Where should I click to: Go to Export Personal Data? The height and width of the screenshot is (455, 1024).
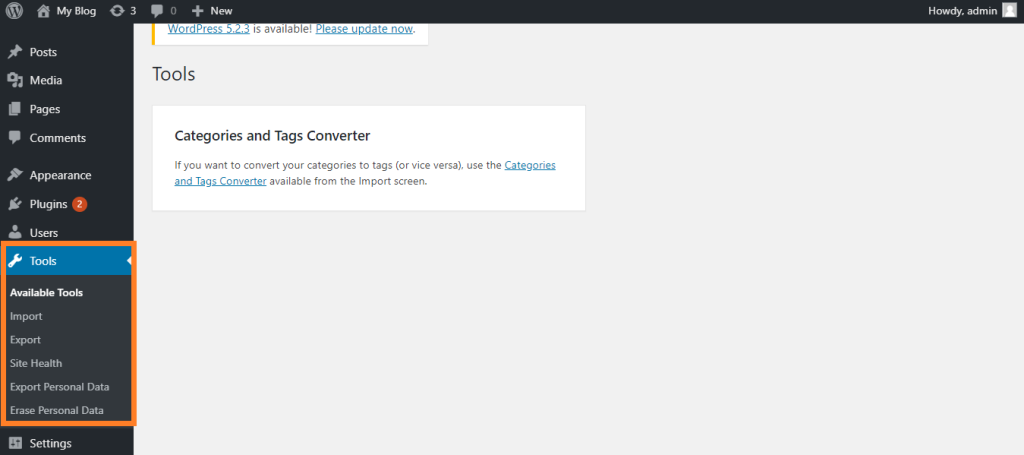(59, 386)
